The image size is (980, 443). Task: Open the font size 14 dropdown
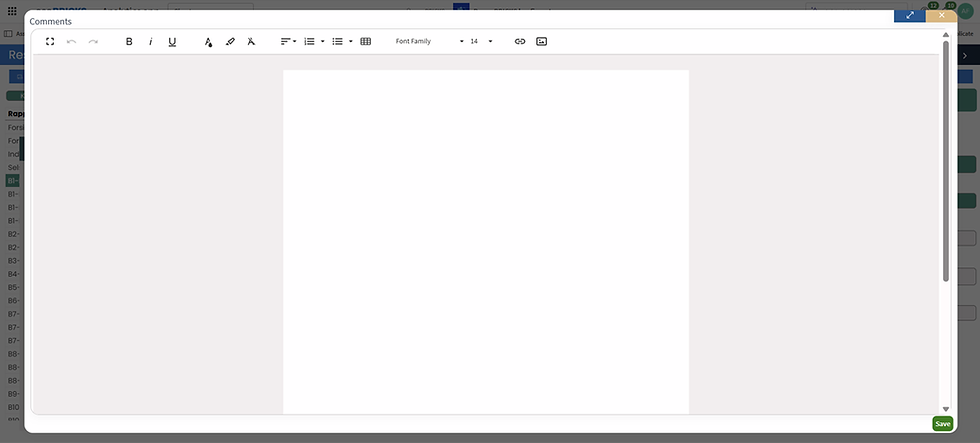481,41
